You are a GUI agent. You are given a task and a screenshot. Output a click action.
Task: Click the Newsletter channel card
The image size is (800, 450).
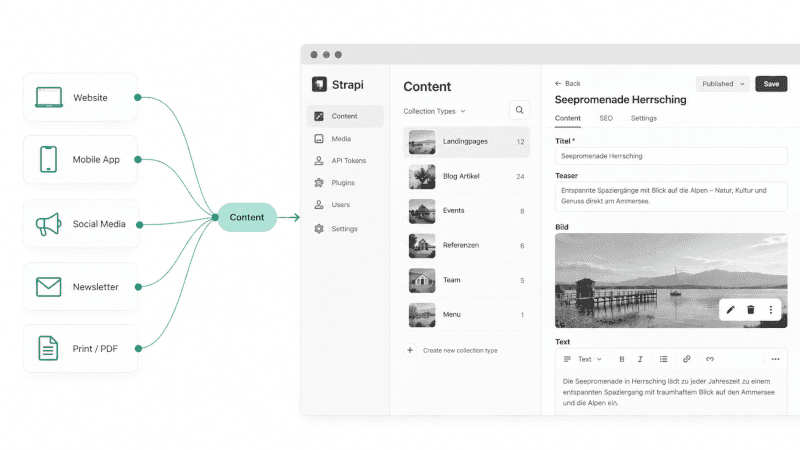tap(81, 287)
